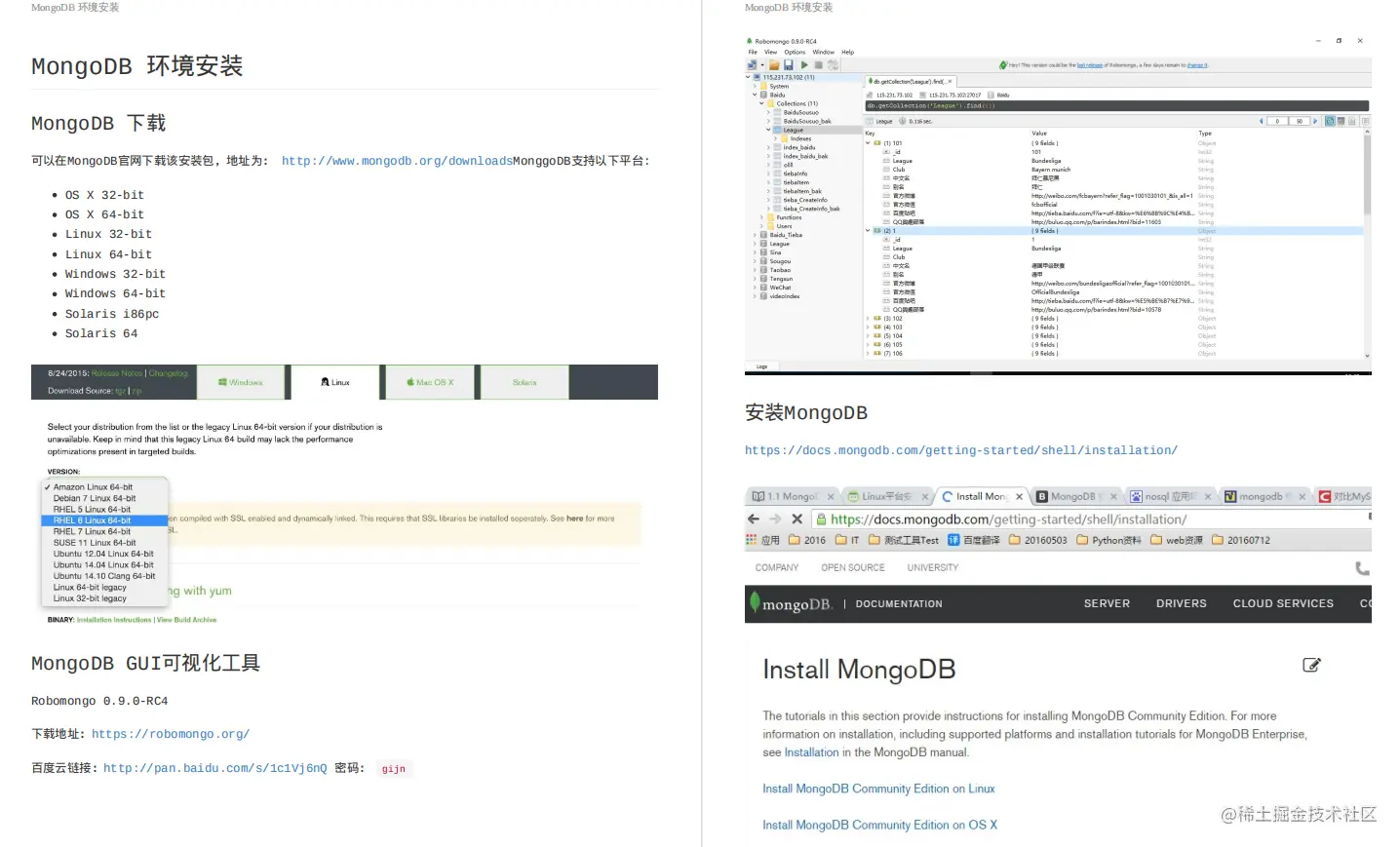Collapse the League collection node
The height and width of the screenshot is (847, 1400).
pyautogui.click(x=770, y=129)
